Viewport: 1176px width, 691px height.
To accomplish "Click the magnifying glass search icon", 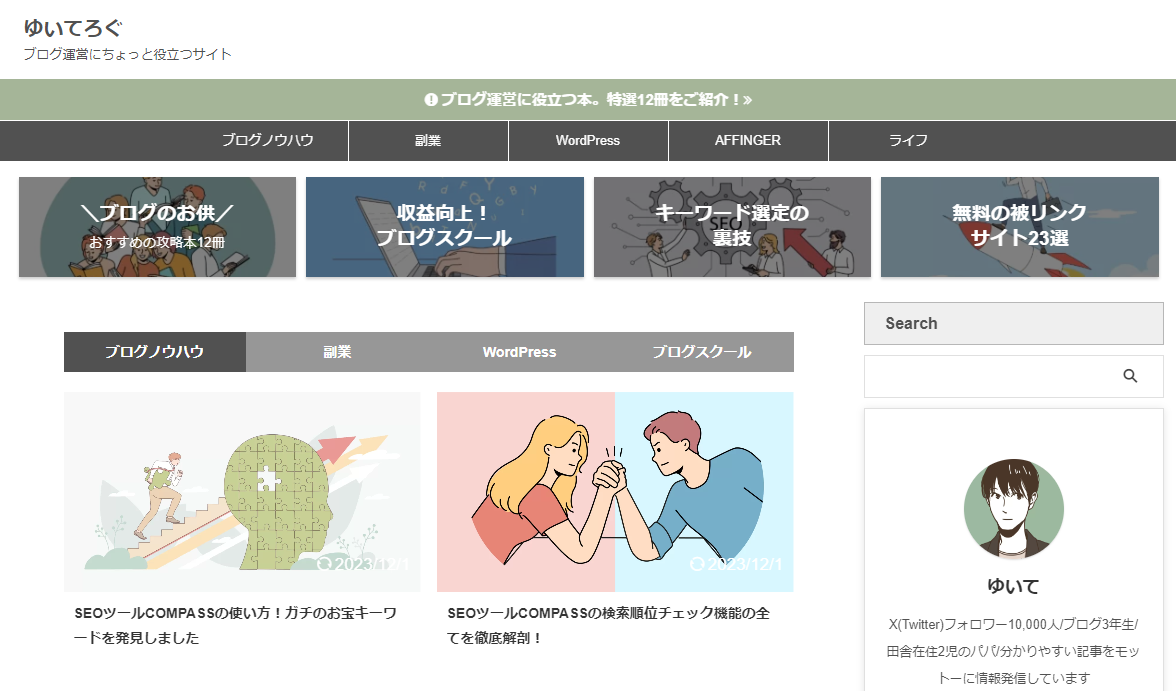I will [1131, 376].
